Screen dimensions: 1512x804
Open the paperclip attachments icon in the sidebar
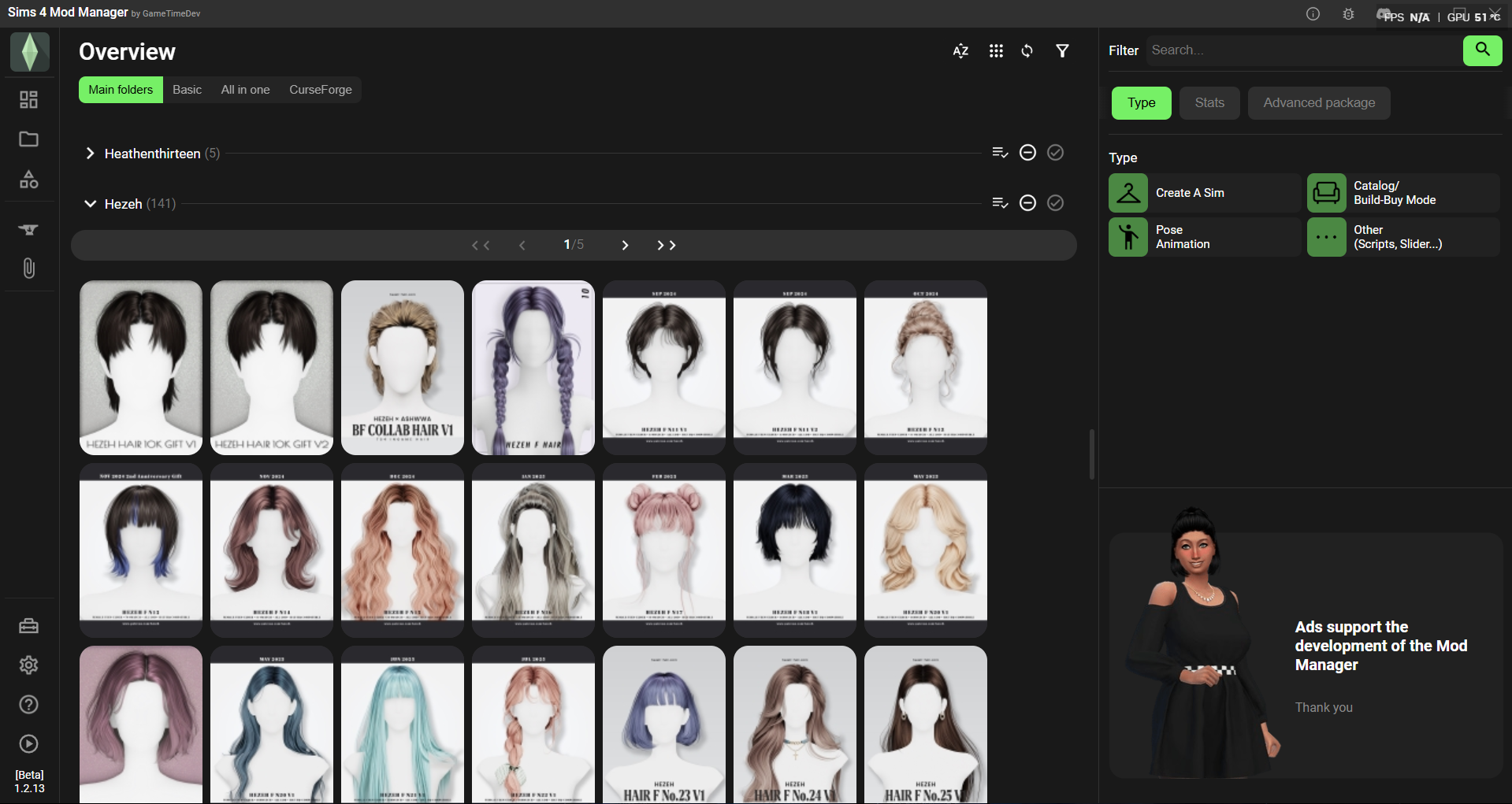click(29, 269)
